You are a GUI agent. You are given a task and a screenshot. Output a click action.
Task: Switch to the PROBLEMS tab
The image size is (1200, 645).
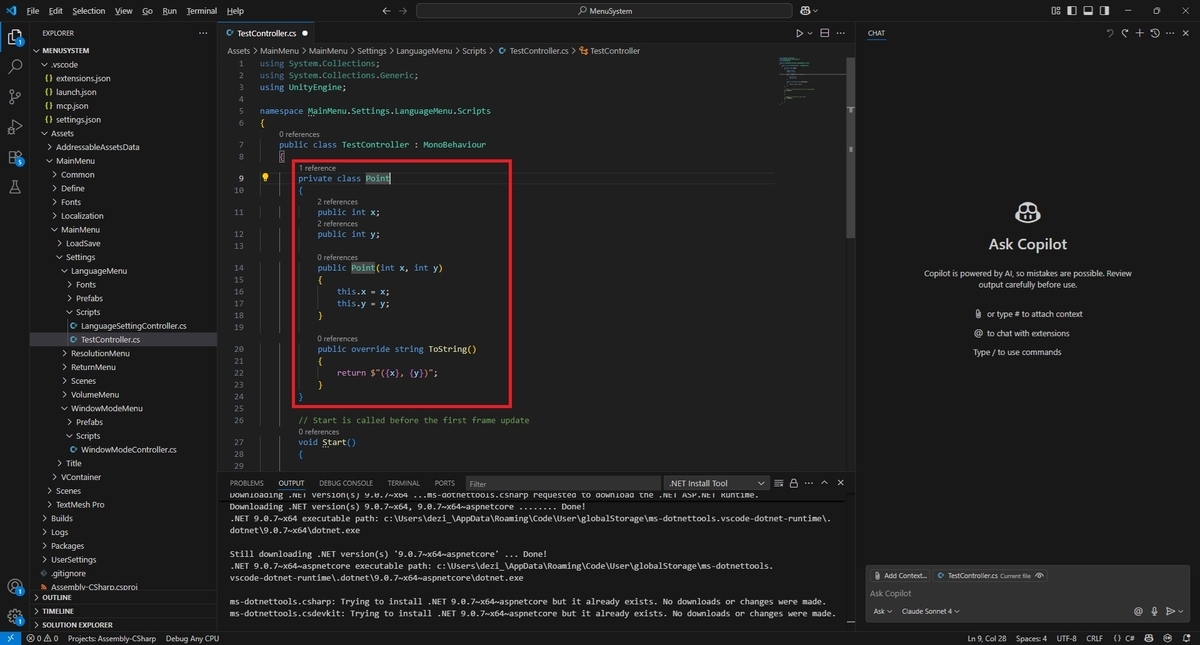coord(247,483)
